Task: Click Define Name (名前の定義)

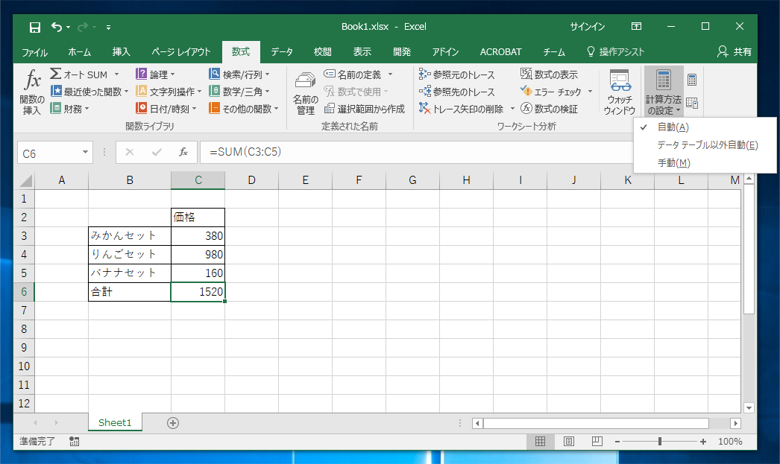Action: click(x=352, y=75)
